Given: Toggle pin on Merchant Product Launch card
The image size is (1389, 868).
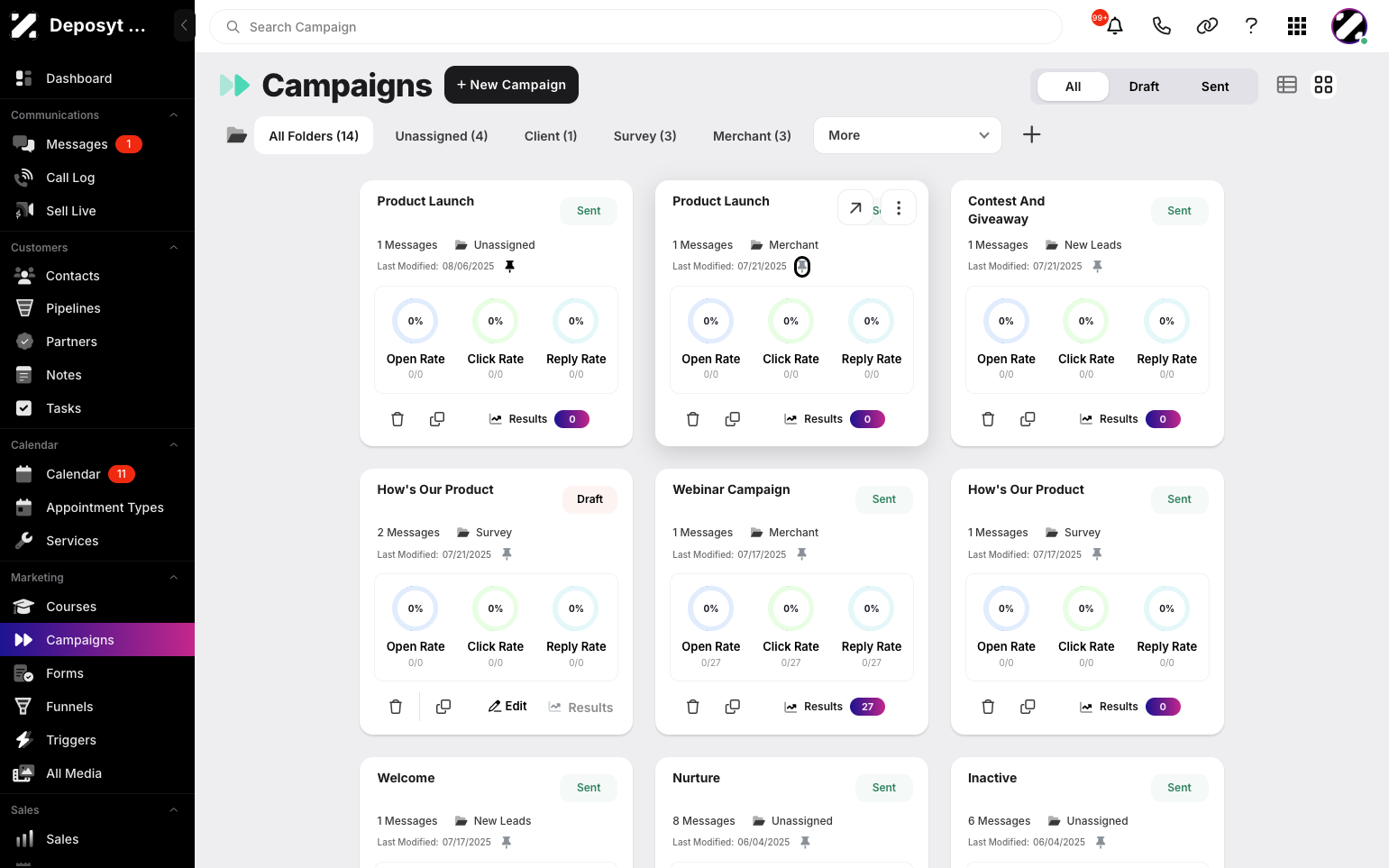Looking at the screenshot, I should pos(802,267).
